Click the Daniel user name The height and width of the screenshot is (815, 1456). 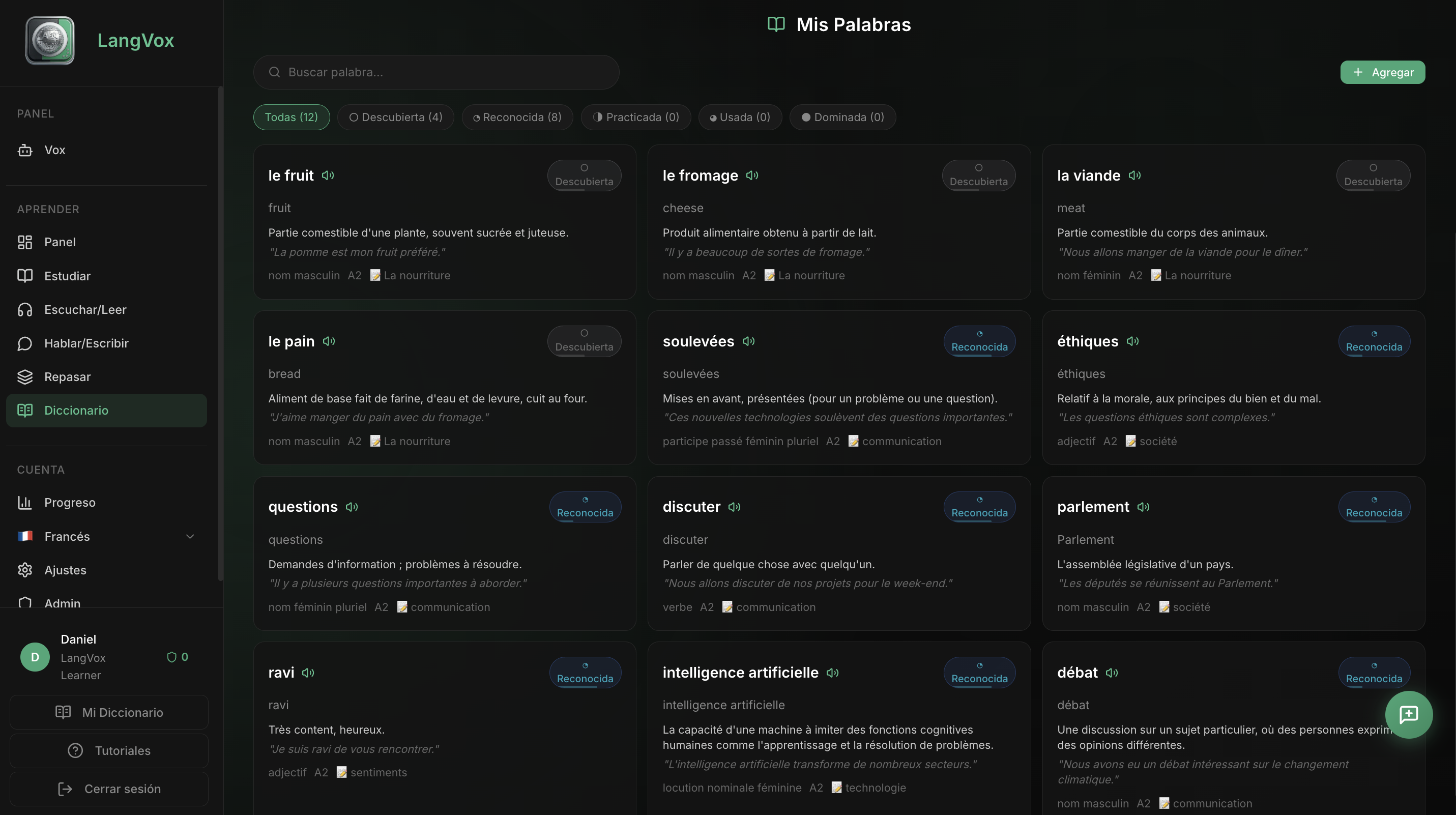click(x=78, y=639)
